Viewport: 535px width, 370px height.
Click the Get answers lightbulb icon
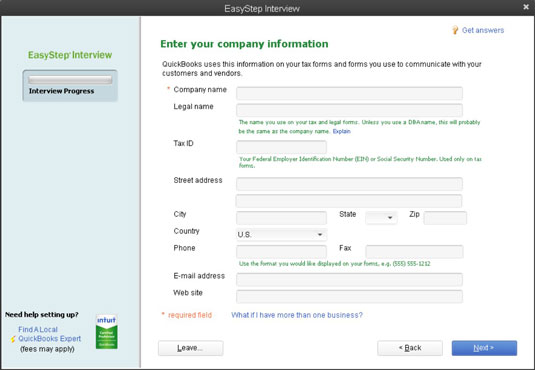pos(455,30)
